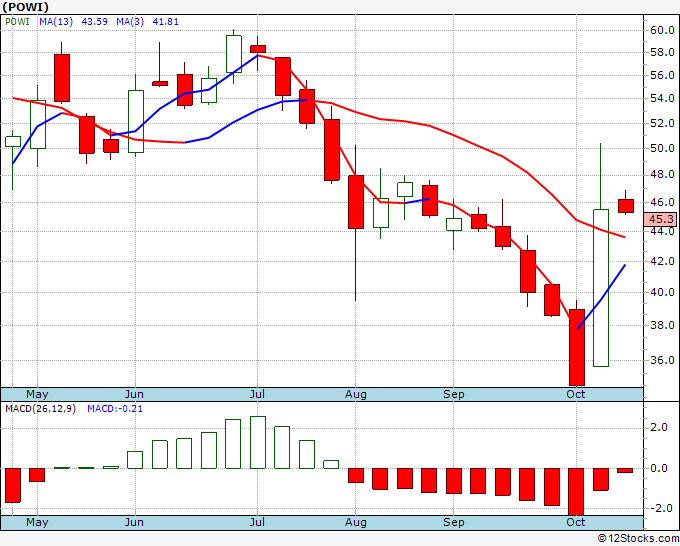Image resolution: width=680 pixels, height=546 pixels.
Task: Click May on the MACD panel date axis
Action: [x=37, y=522]
